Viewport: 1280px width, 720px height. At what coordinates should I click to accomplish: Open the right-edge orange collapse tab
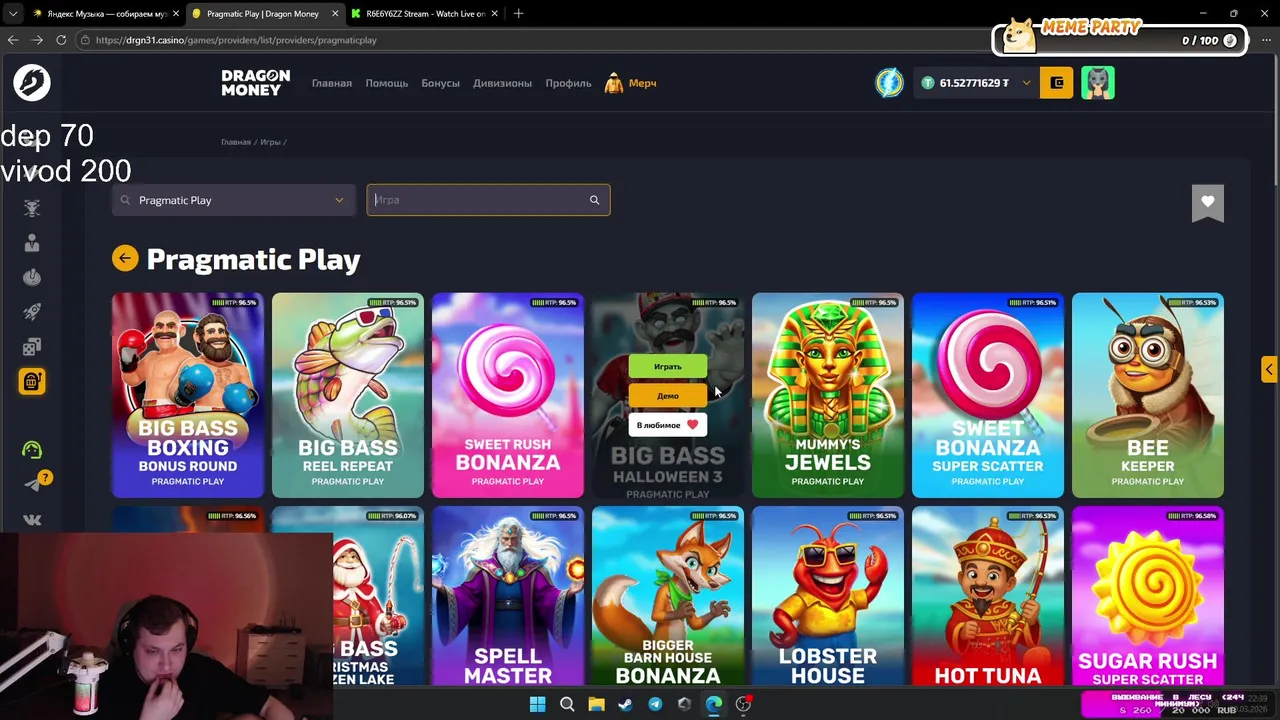[1269, 369]
